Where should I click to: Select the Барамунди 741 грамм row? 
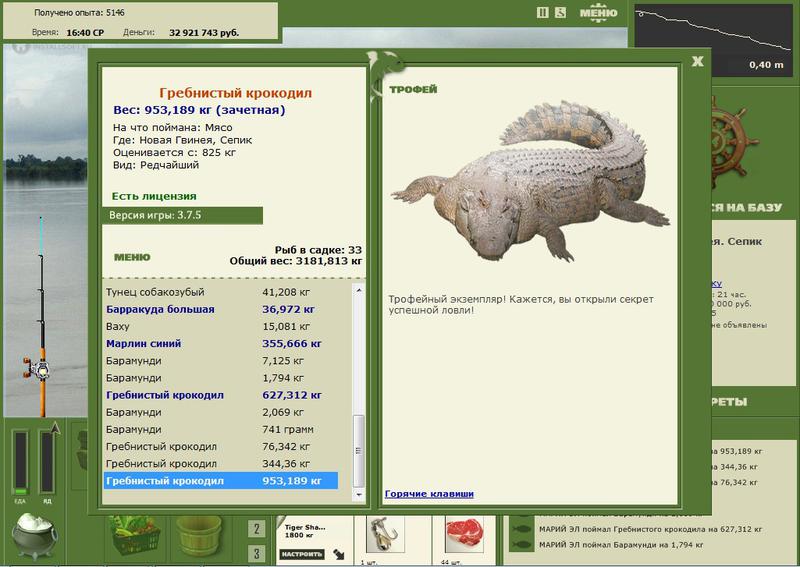tap(221, 430)
